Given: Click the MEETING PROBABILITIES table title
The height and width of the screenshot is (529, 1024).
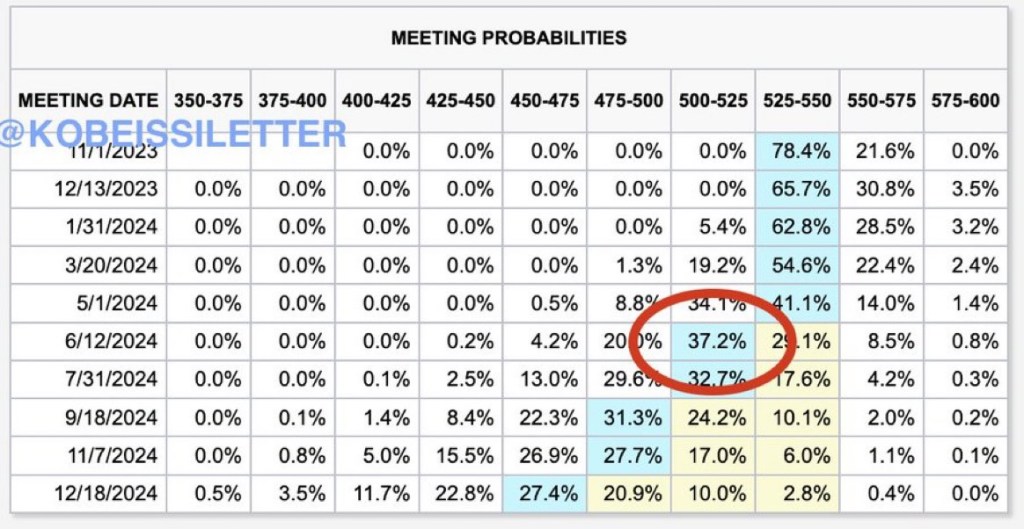Looking at the screenshot, I should pos(509,38).
